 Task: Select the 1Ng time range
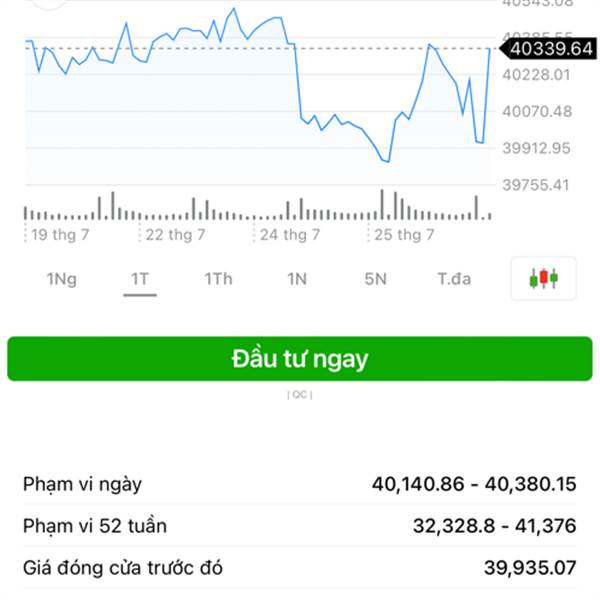(x=62, y=279)
